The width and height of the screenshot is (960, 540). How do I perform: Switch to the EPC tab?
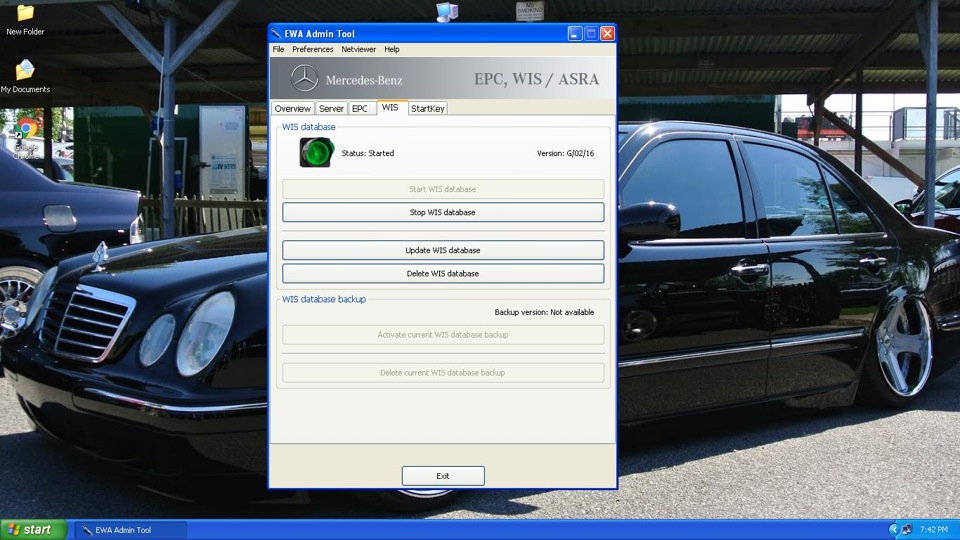(x=360, y=108)
